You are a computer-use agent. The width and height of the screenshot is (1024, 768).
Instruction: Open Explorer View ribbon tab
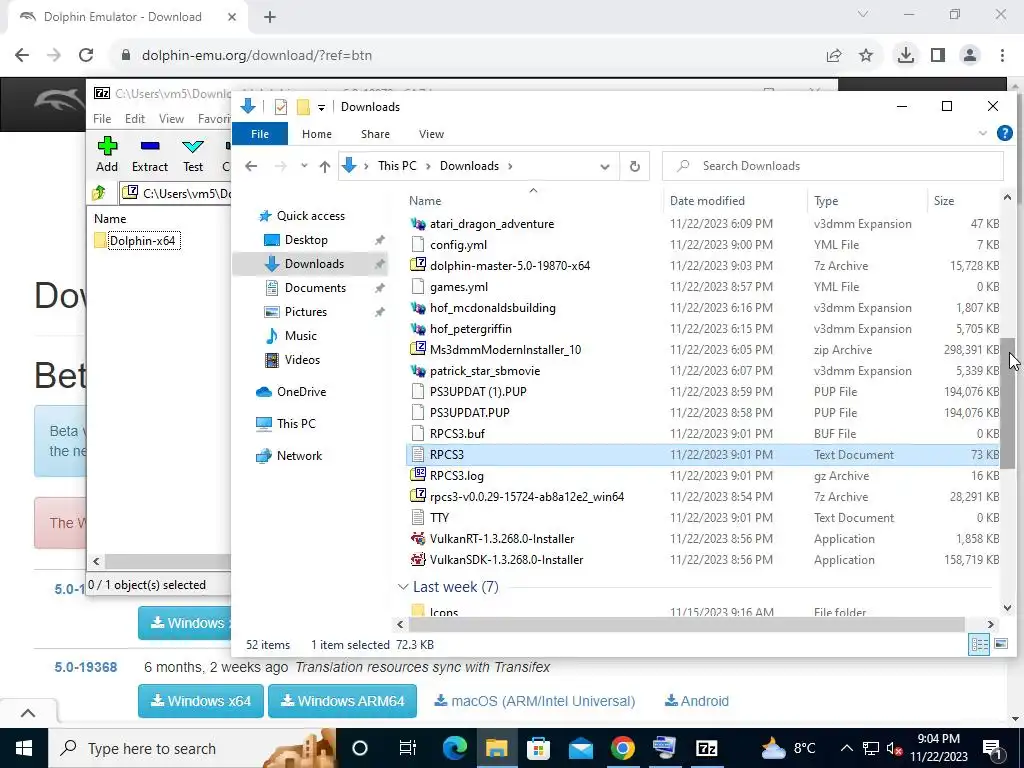pos(431,134)
